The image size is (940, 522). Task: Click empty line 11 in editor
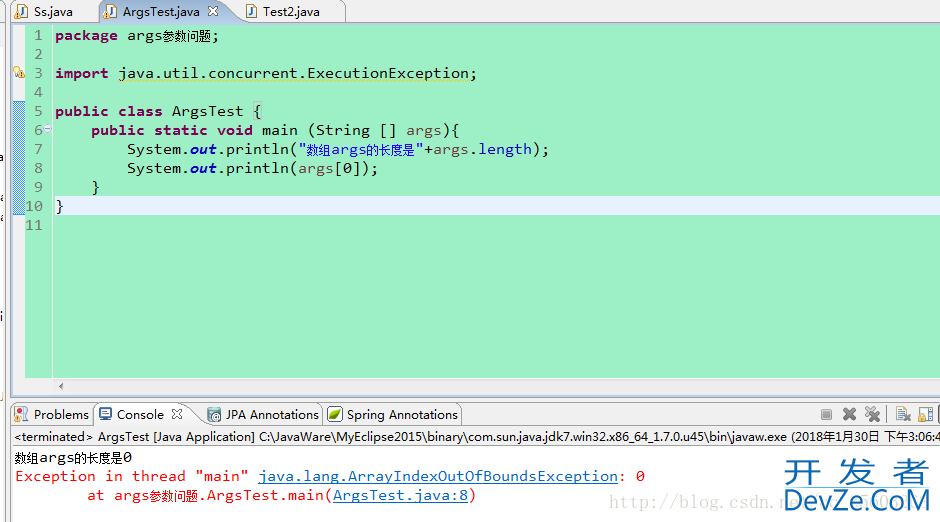[496, 225]
